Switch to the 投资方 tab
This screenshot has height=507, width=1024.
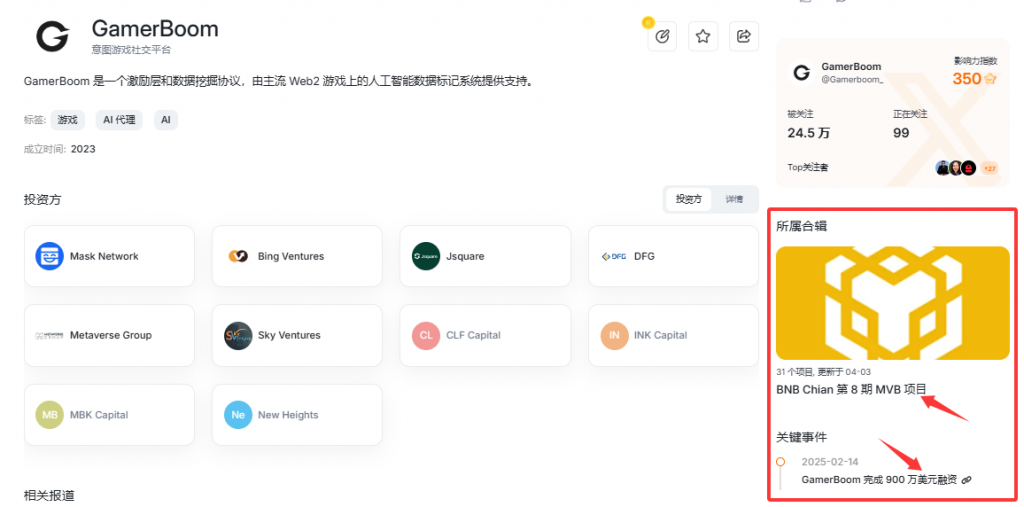pyautogui.click(x=688, y=199)
